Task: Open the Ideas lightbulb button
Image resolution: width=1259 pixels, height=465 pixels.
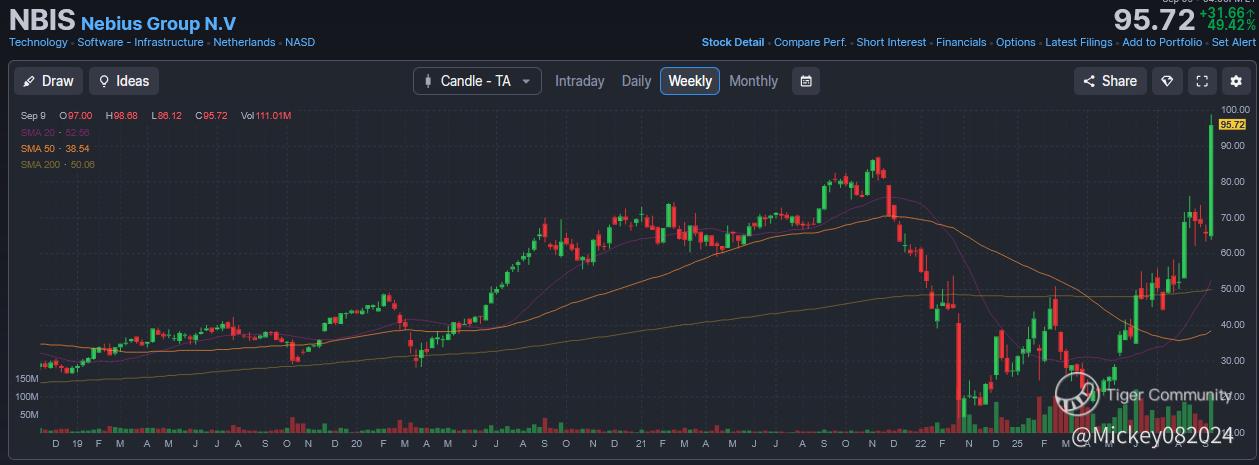Action: point(124,81)
